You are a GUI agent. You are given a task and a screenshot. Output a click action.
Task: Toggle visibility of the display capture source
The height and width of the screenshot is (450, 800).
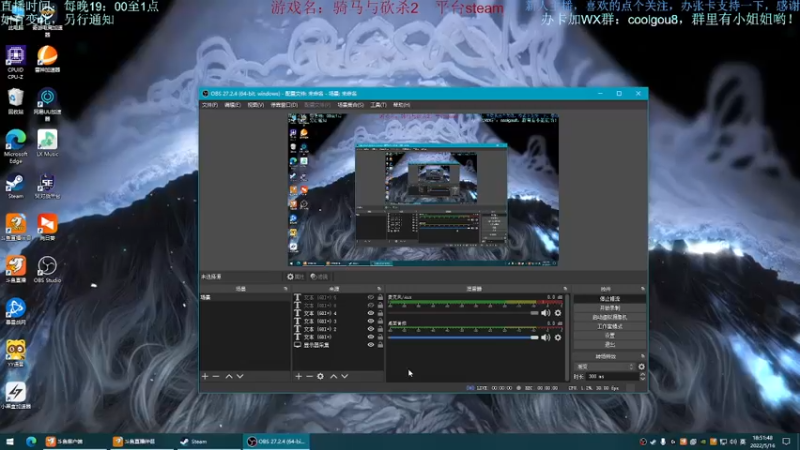coord(371,345)
